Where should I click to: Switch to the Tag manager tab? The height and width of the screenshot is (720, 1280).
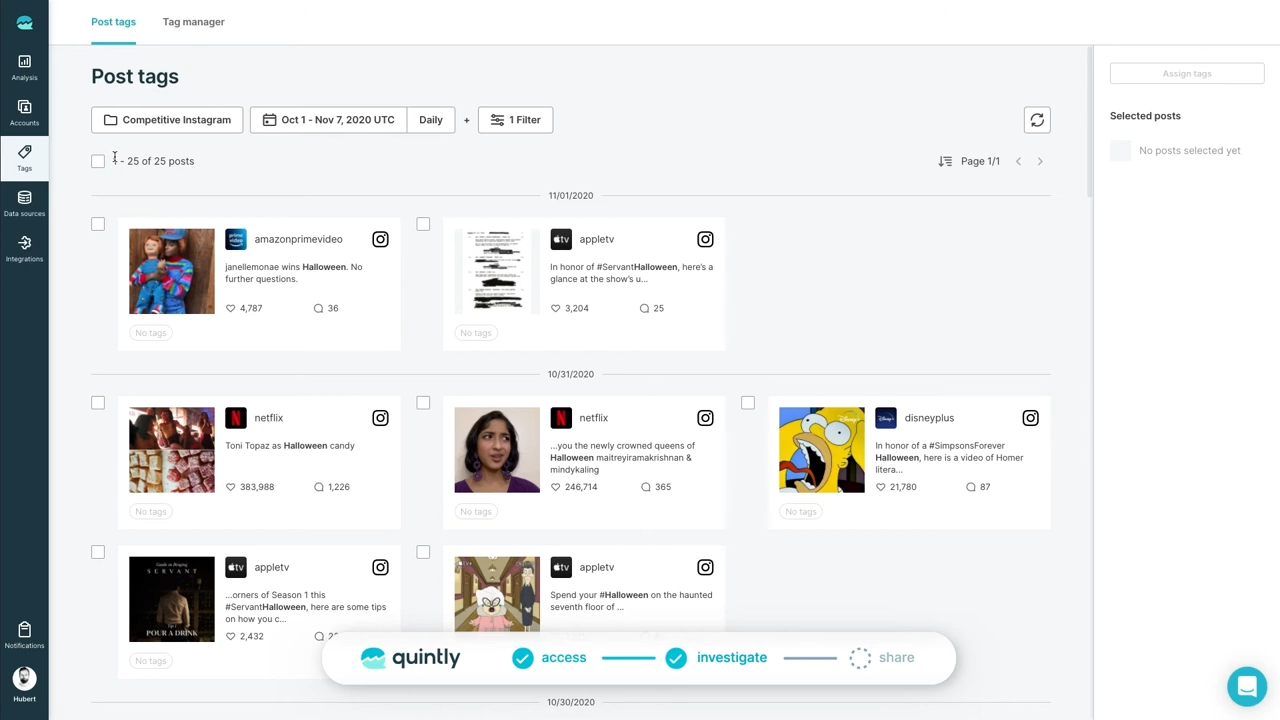(193, 21)
